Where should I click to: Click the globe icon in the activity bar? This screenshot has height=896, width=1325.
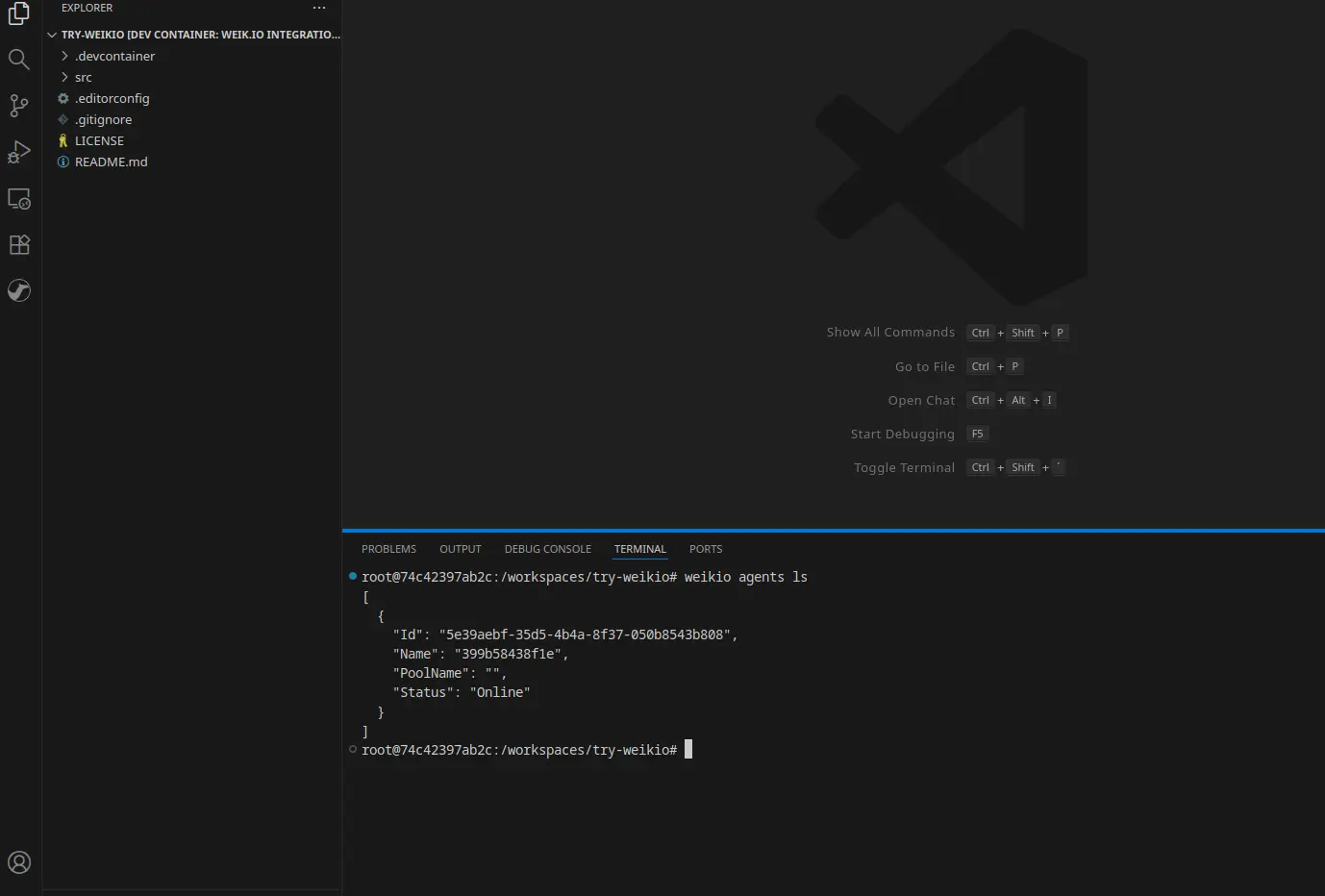point(19,290)
